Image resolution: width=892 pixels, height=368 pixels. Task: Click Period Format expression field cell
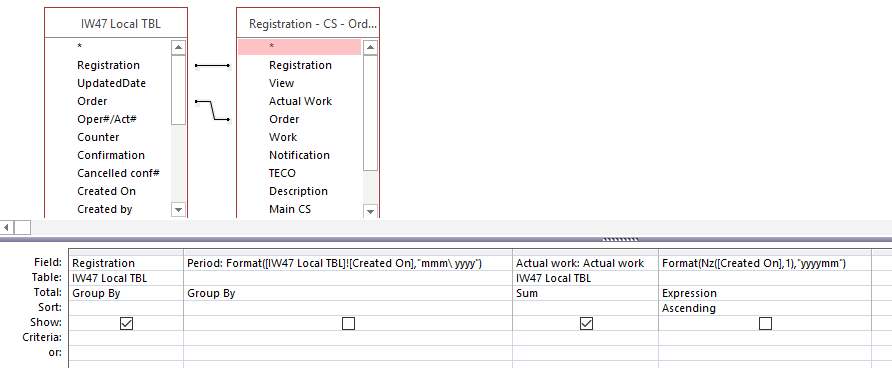pyautogui.click(x=348, y=263)
